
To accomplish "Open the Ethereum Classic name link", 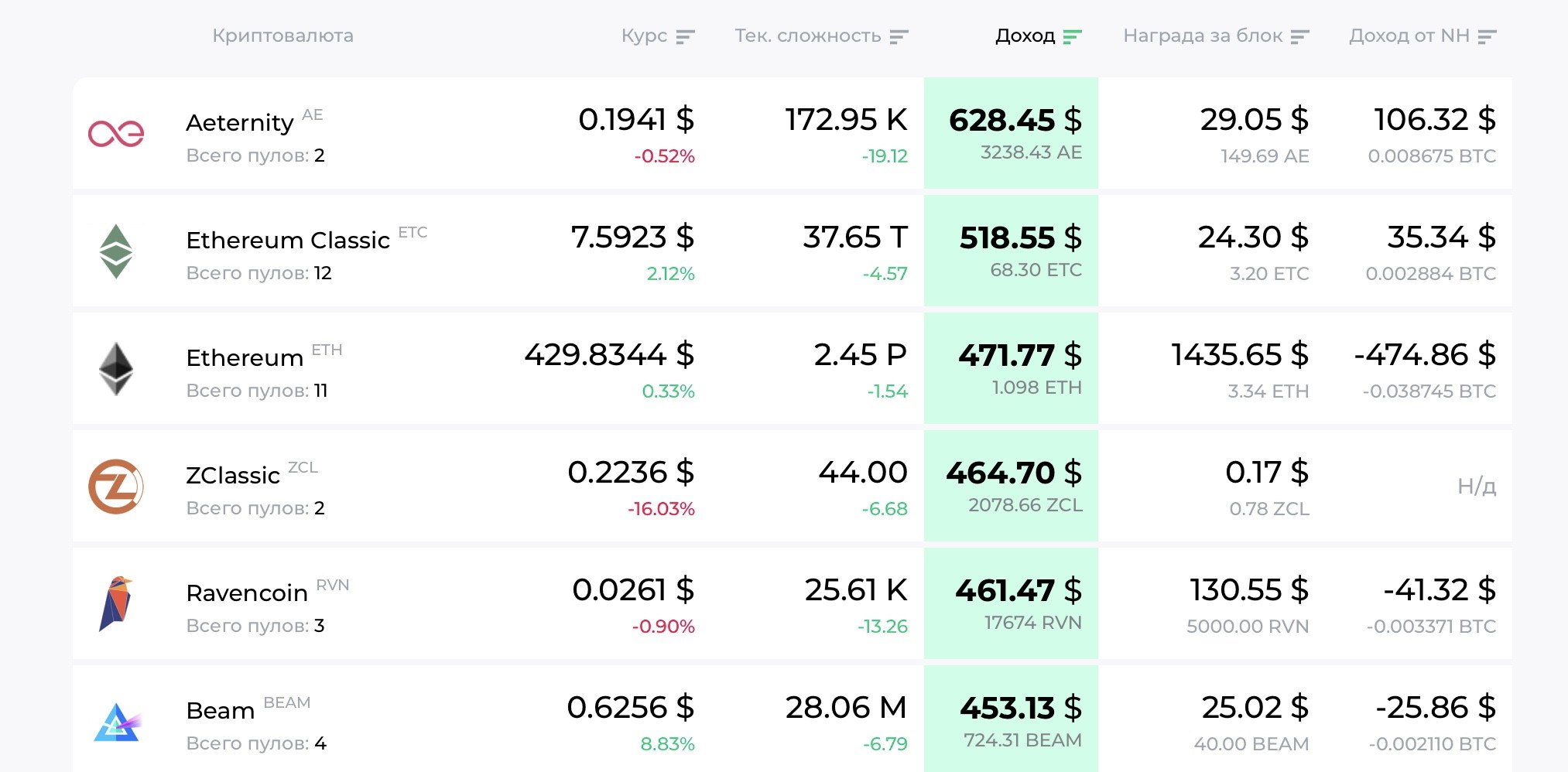I will [x=288, y=240].
